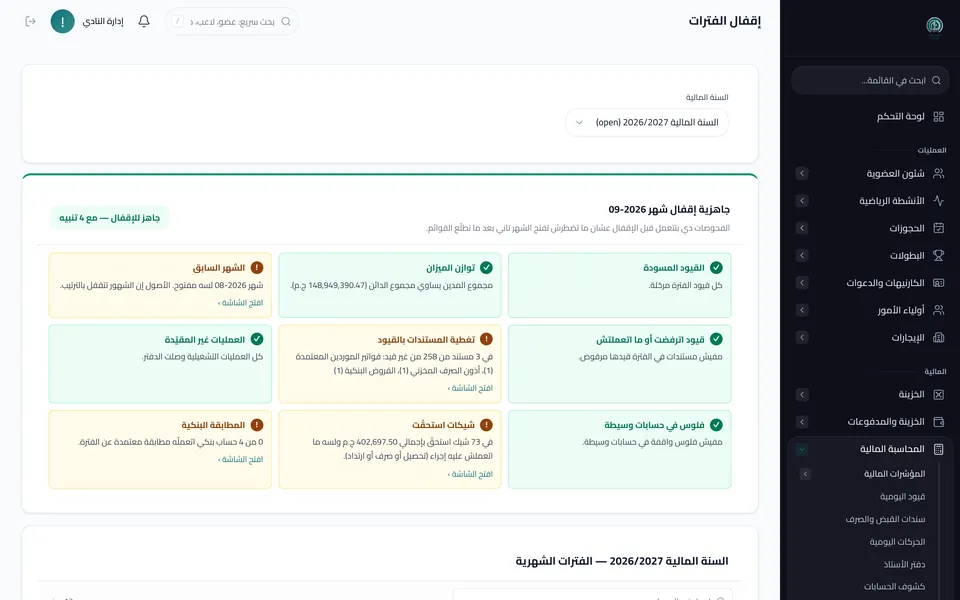Expand the الأنشطة الرياضية sidebar section
960x600 pixels.
click(802, 201)
